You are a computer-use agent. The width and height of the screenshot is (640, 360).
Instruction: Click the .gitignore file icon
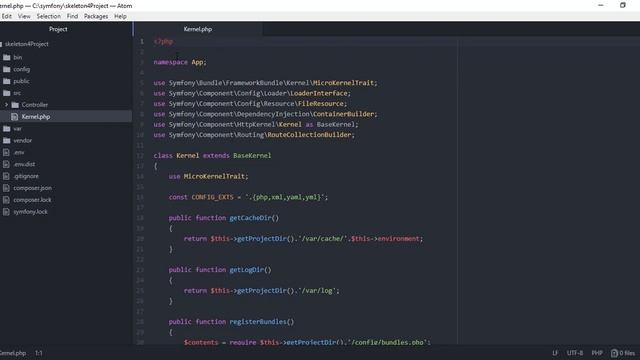pos(6,176)
